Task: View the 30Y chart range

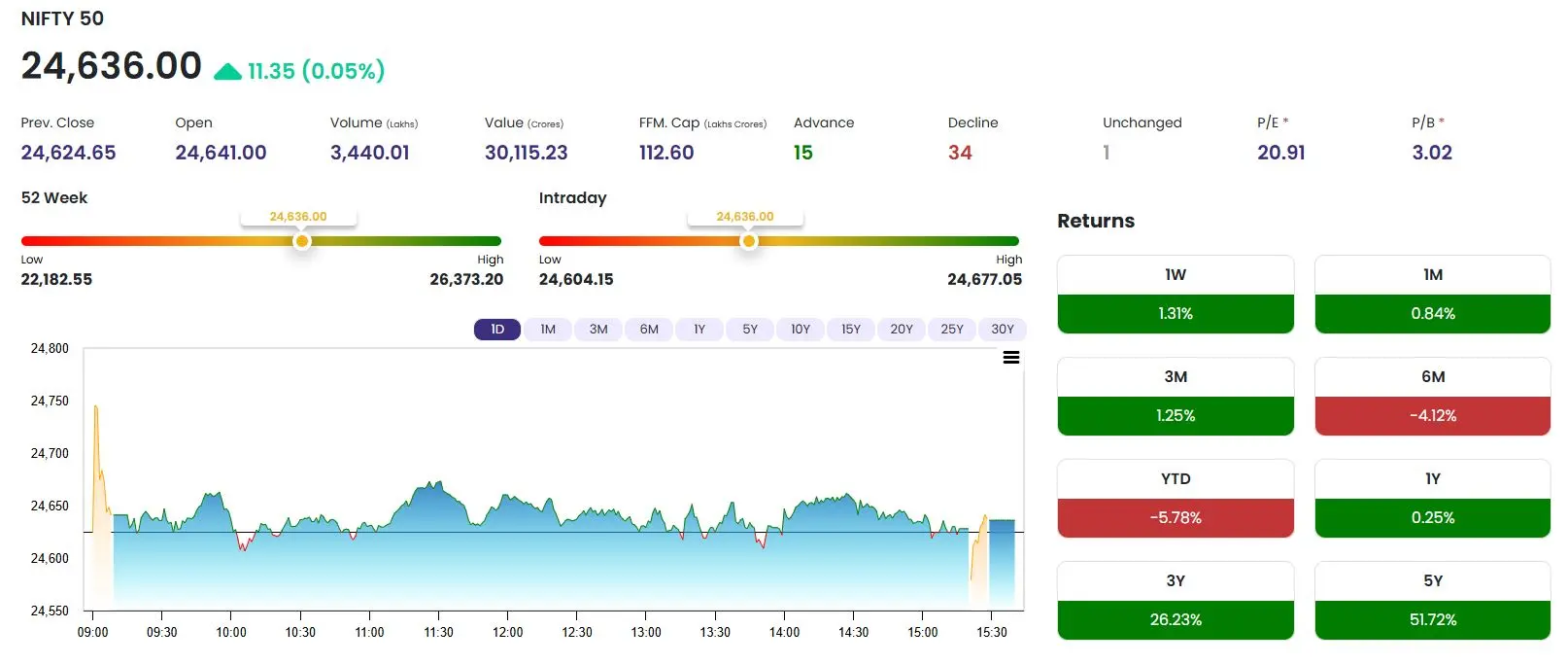Action: (1003, 330)
